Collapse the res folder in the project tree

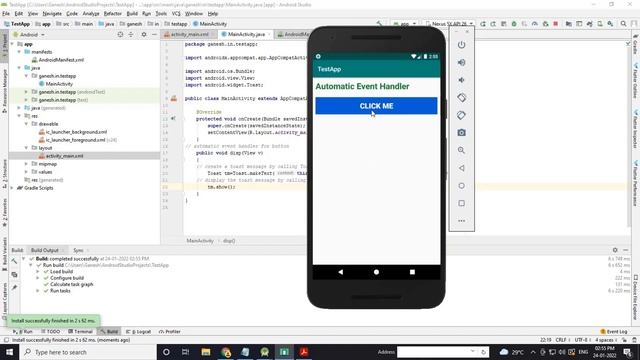pos(19,116)
